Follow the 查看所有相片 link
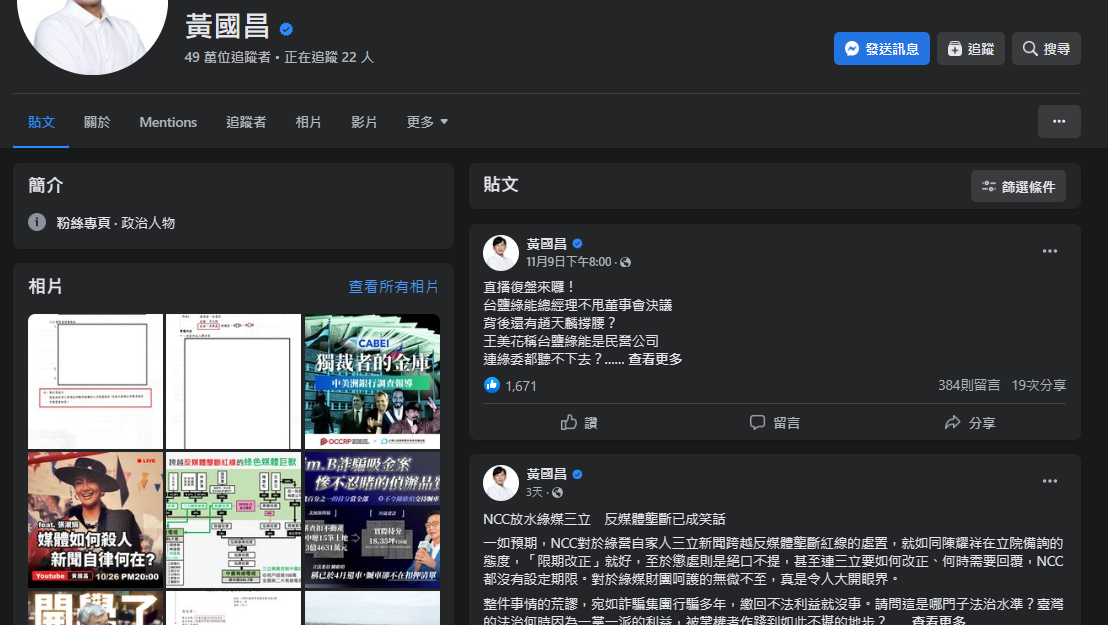The height and width of the screenshot is (625, 1108). [393, 286]
